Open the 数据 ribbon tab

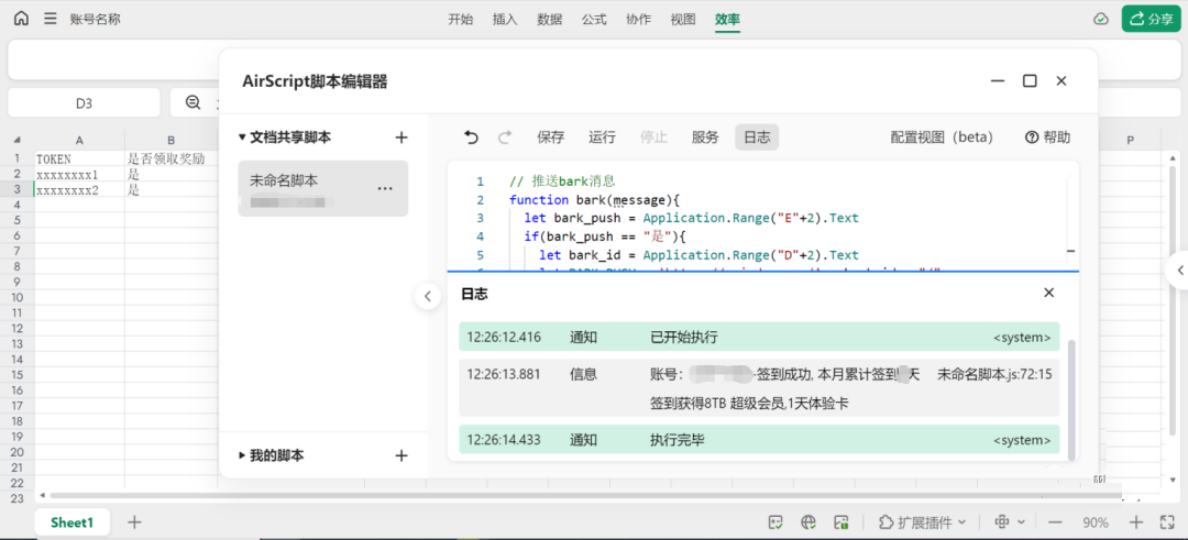point(549,19)
